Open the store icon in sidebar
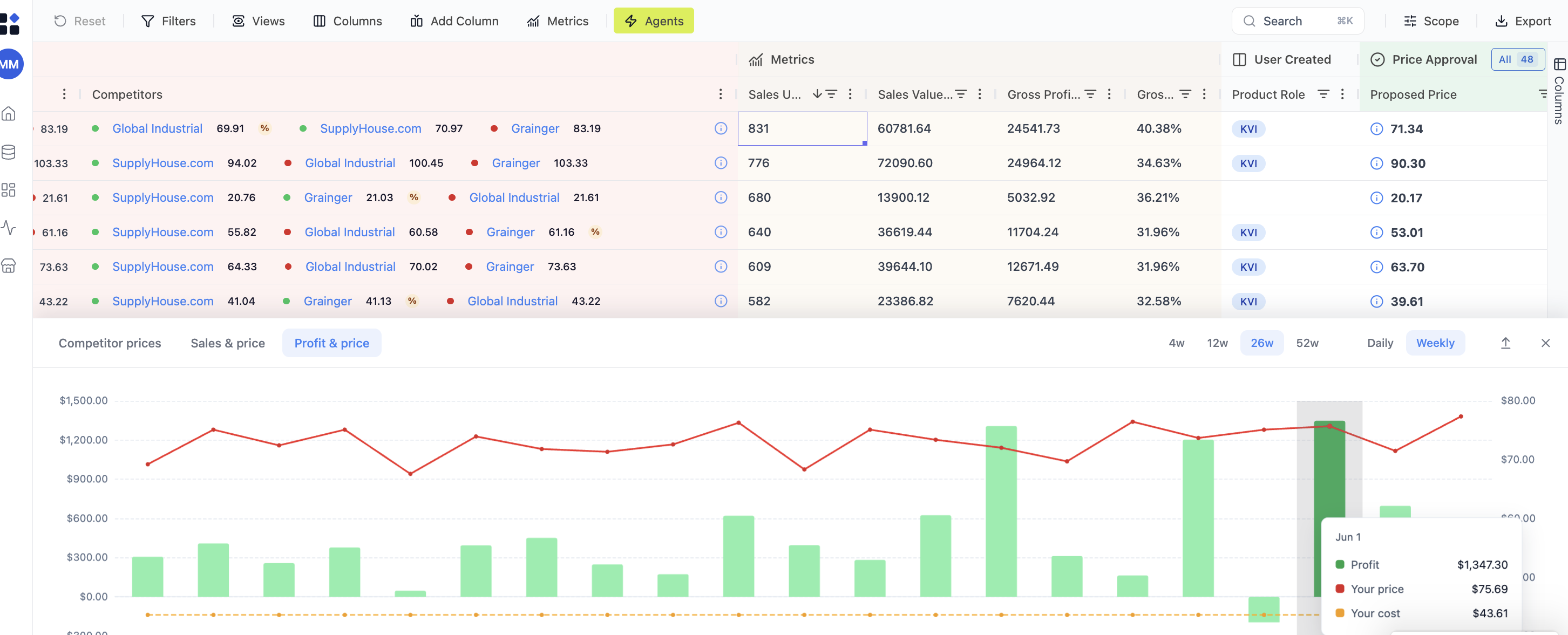 pos(9,266)
